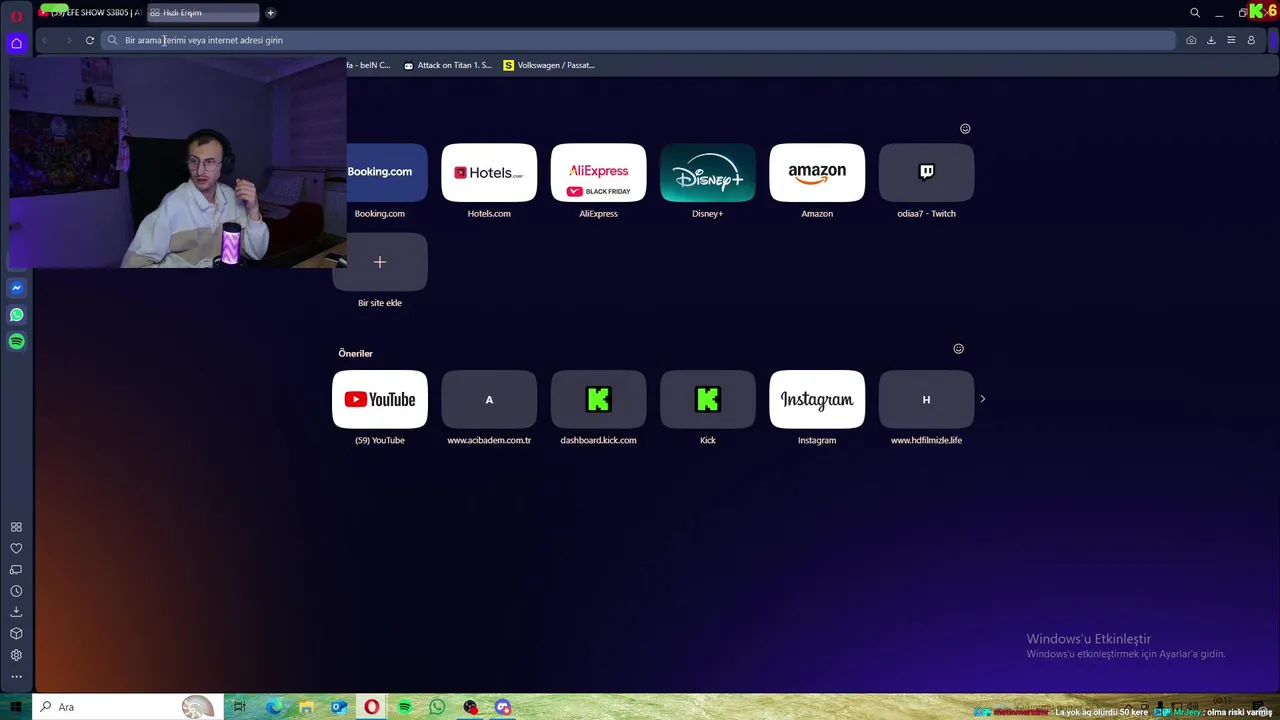Open WhatsApp from the taskbar
Screen dimensions: 1280x720
point(437,707)
